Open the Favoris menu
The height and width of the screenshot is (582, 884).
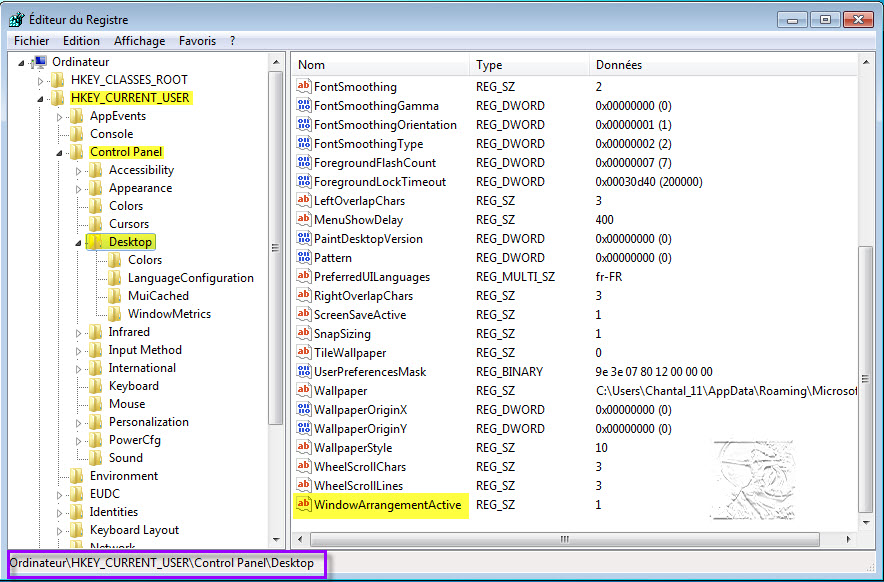pyautogui.click(x=197, y=41)
